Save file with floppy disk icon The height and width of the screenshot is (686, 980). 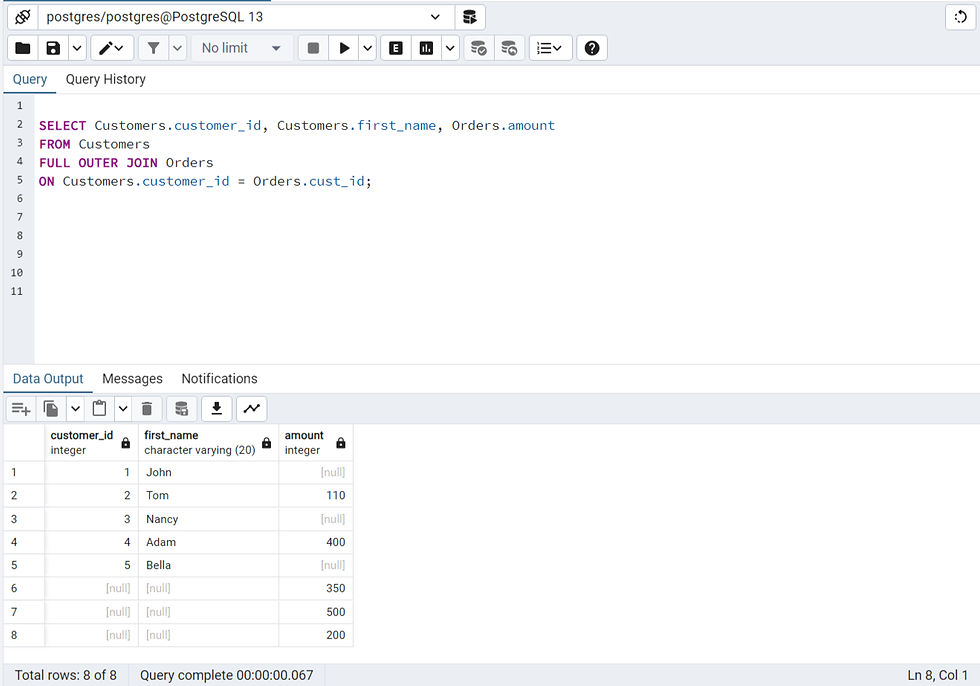pyautogui.click(x=53, y=48)
